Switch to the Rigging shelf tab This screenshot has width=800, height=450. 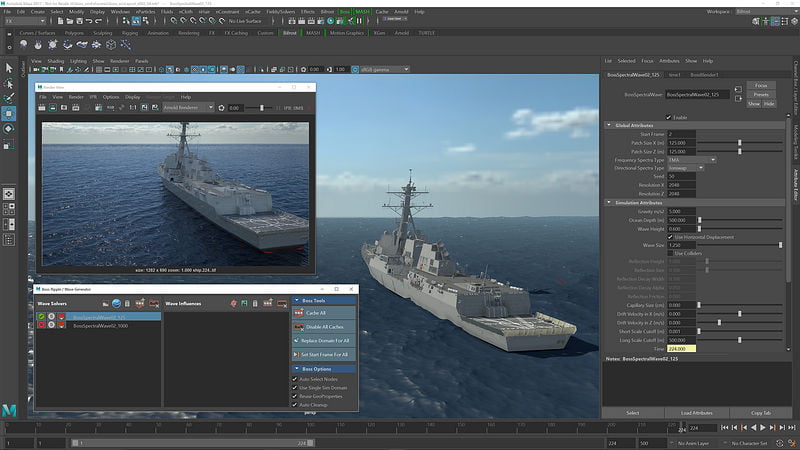click(130, 33)
